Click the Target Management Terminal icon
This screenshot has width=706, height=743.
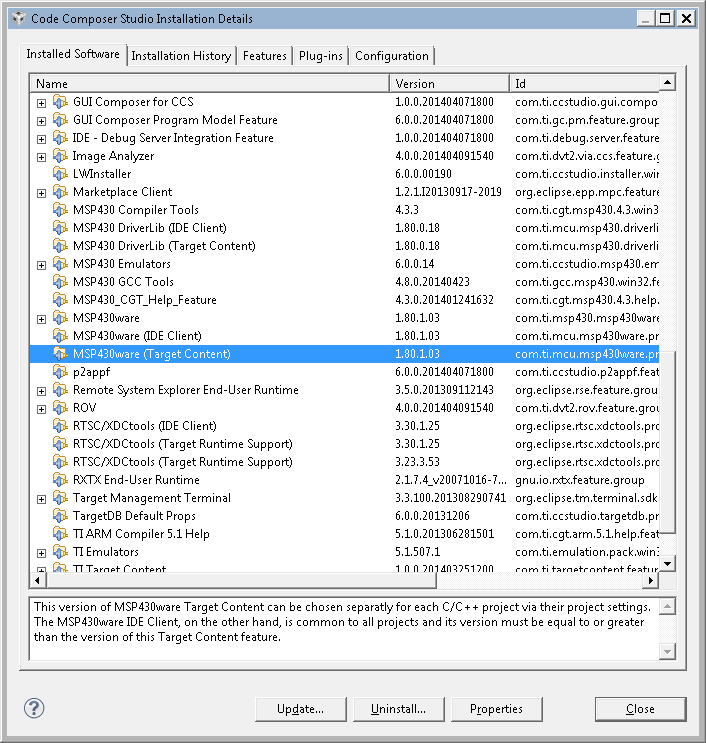point(60,498)
